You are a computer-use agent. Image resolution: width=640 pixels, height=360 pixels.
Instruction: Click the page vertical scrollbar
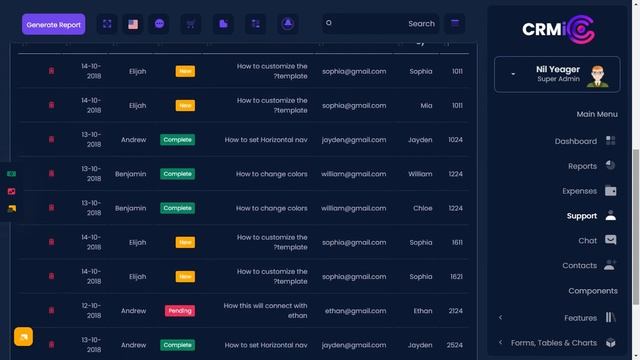pyautogui.click(x=636, y=227)
